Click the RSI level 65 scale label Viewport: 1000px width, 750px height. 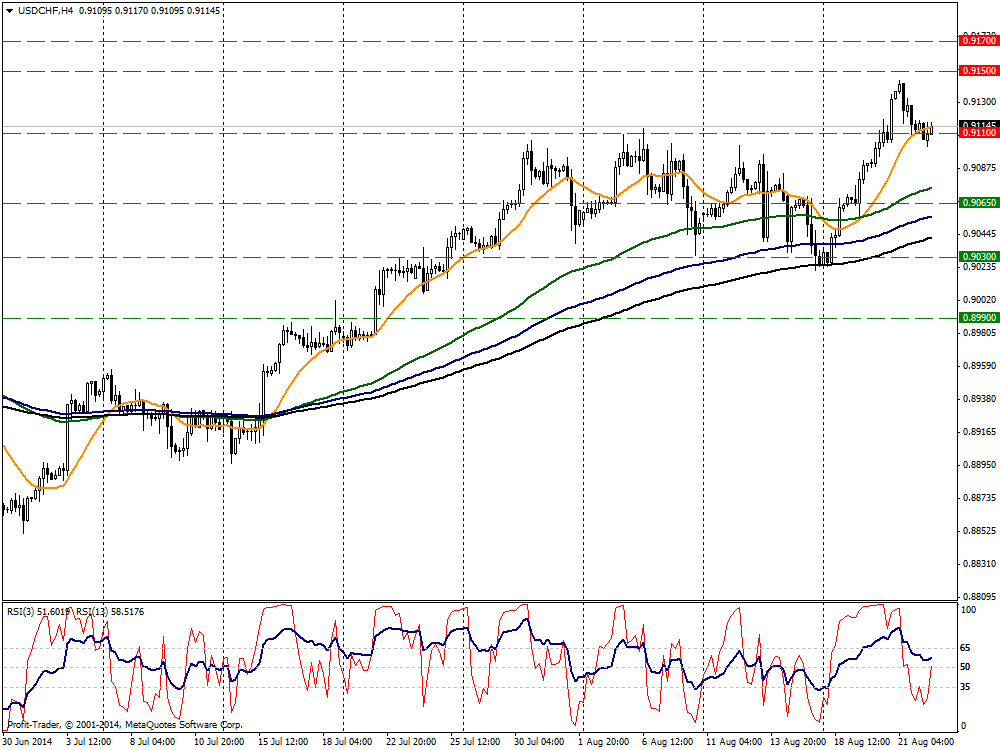pyautogui.click(x=966, y=648)
